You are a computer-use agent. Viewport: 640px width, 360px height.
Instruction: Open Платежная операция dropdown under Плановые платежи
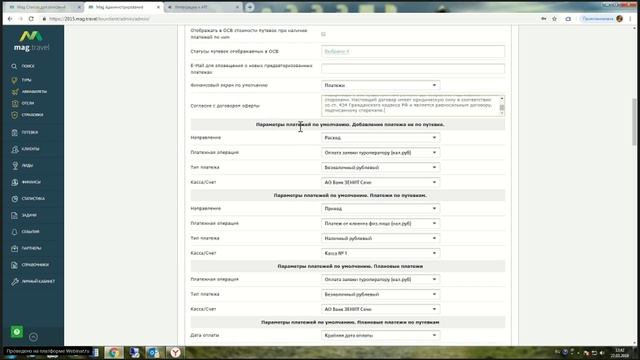[x=380, y=280]
